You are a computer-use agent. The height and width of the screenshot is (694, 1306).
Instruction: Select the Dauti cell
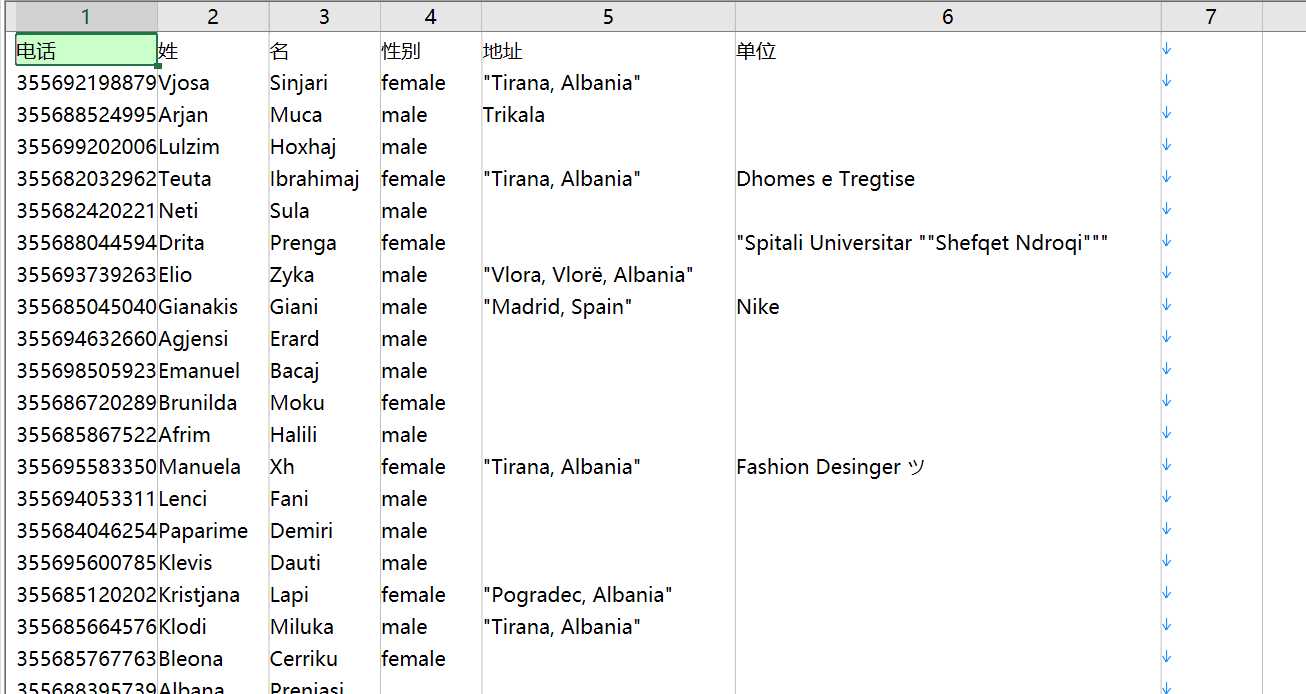click(x=325, y=563)
